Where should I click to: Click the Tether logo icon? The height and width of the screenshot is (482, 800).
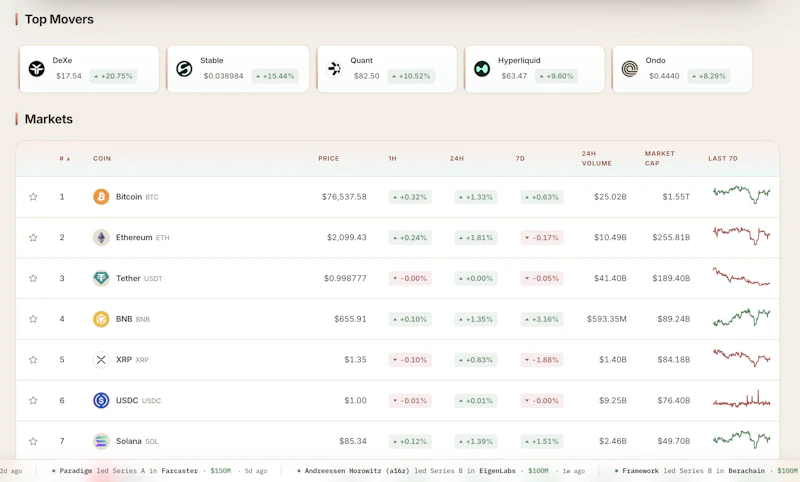pos(101,278)
